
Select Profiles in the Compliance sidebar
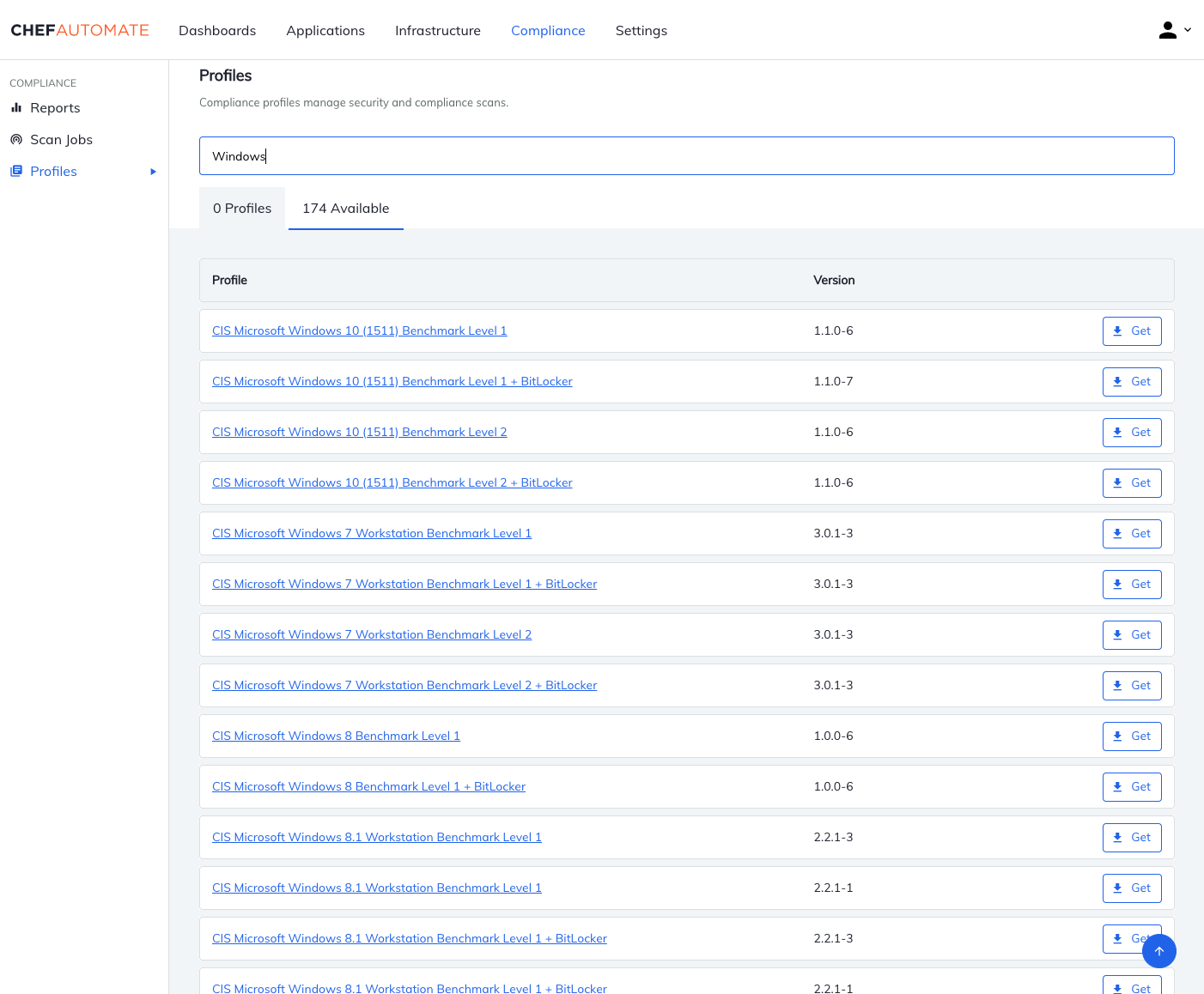pyautogui.click(x=53, y=172)
